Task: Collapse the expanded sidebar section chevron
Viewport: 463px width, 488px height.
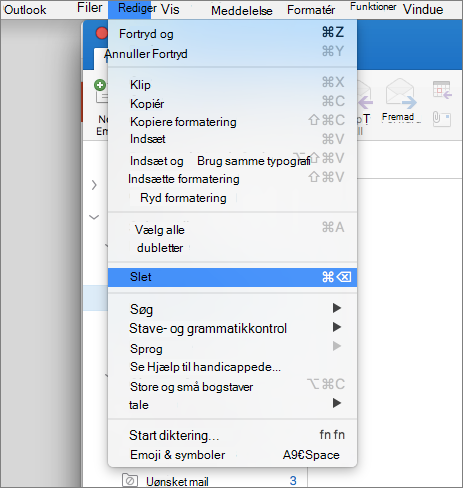Action: tap(94, 217)
